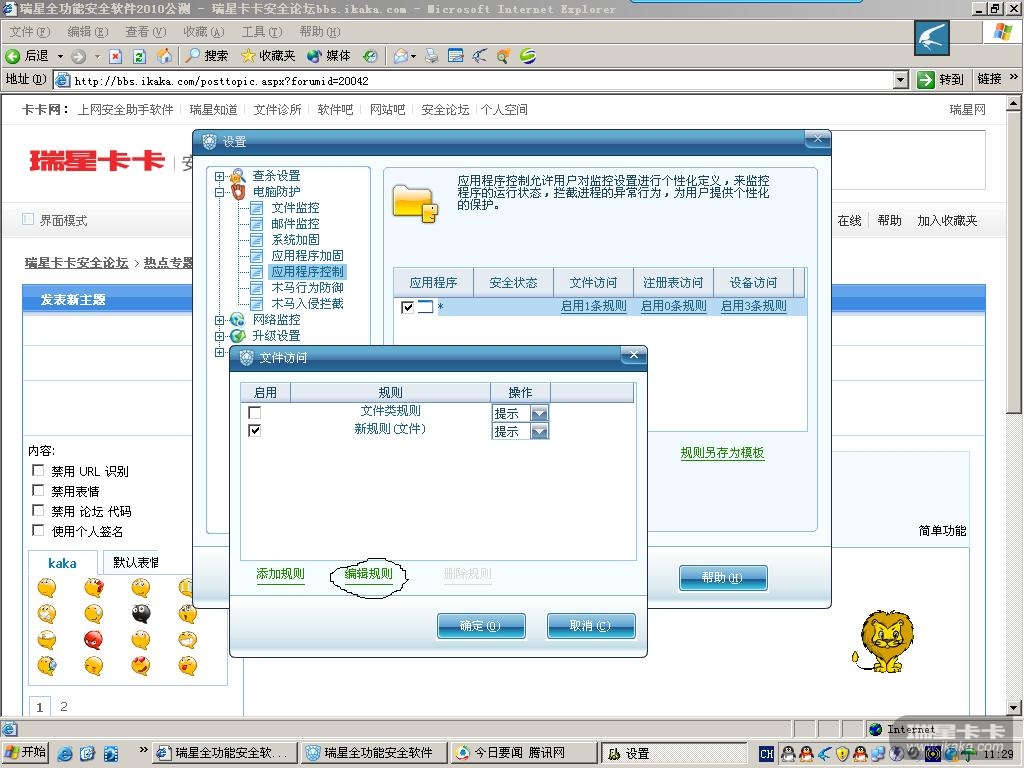Click the Print icon in IE toolbar
Viewport: 1024px width, 768px height.
click(432, 56)
